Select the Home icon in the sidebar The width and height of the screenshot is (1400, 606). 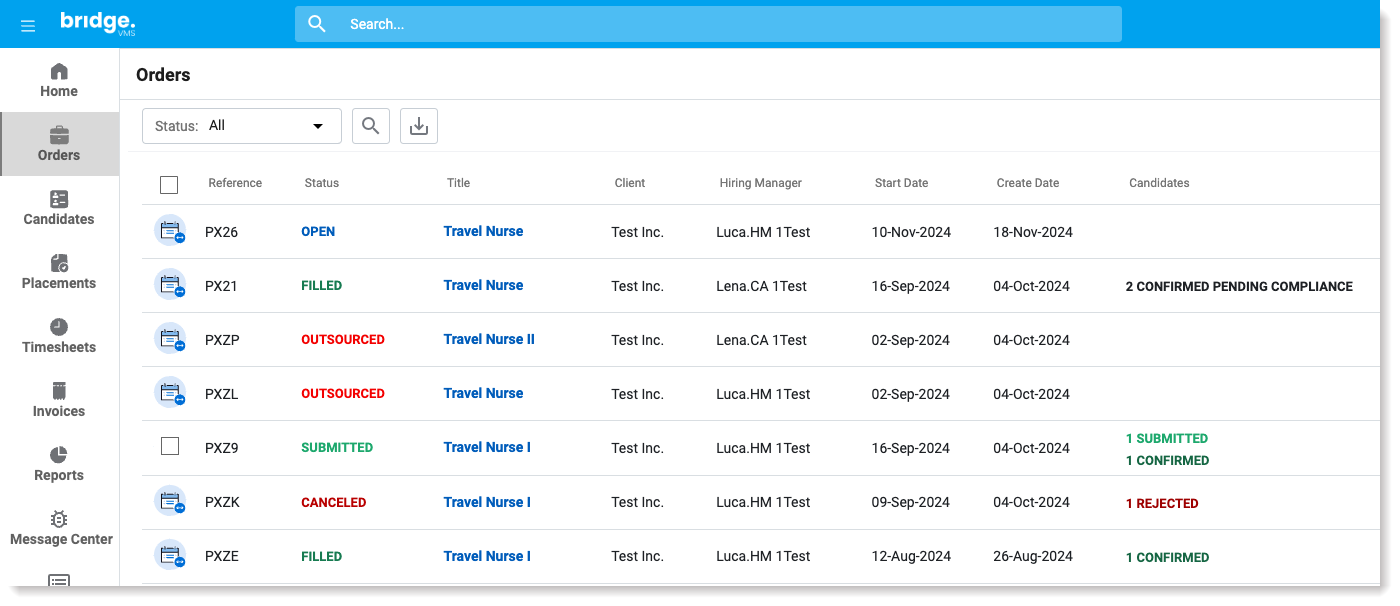[59, 70]
